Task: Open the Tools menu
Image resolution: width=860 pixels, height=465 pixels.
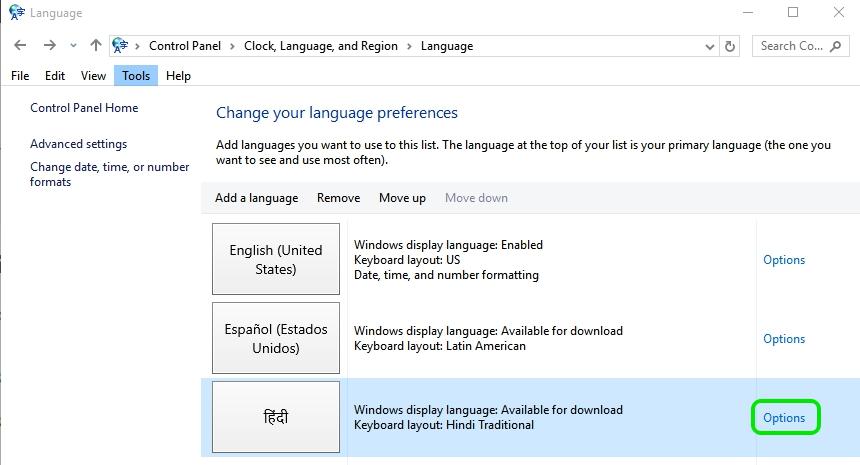Action: point(136,76)
